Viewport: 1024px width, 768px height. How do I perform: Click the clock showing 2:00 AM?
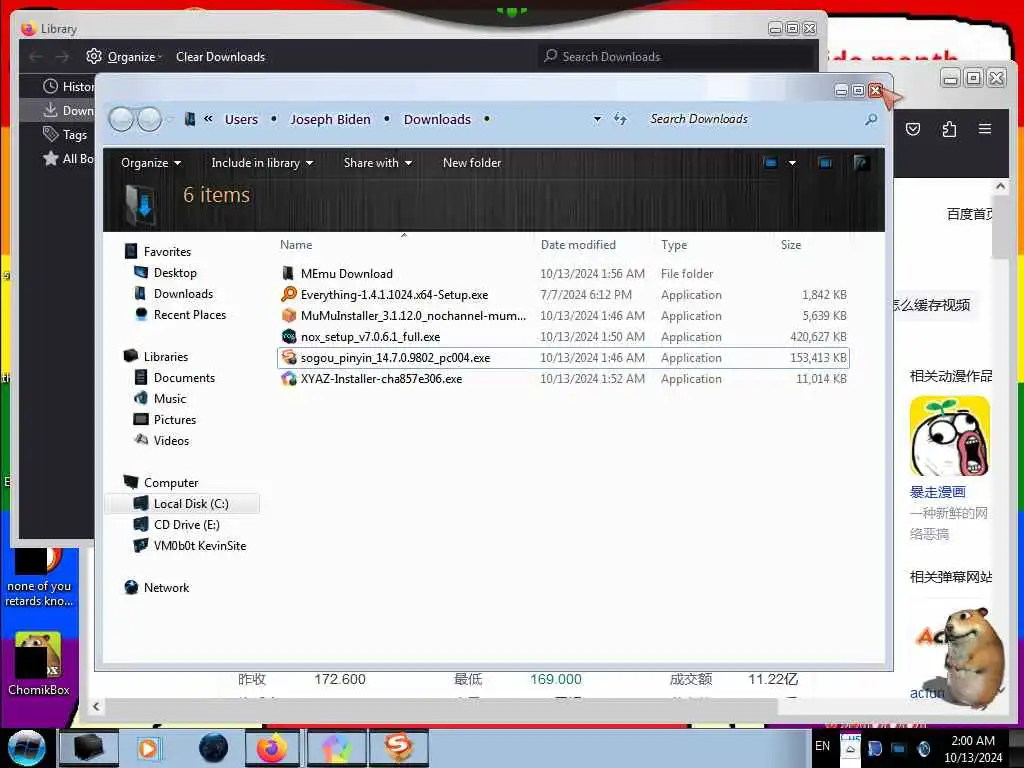click(x=973, y=741)
